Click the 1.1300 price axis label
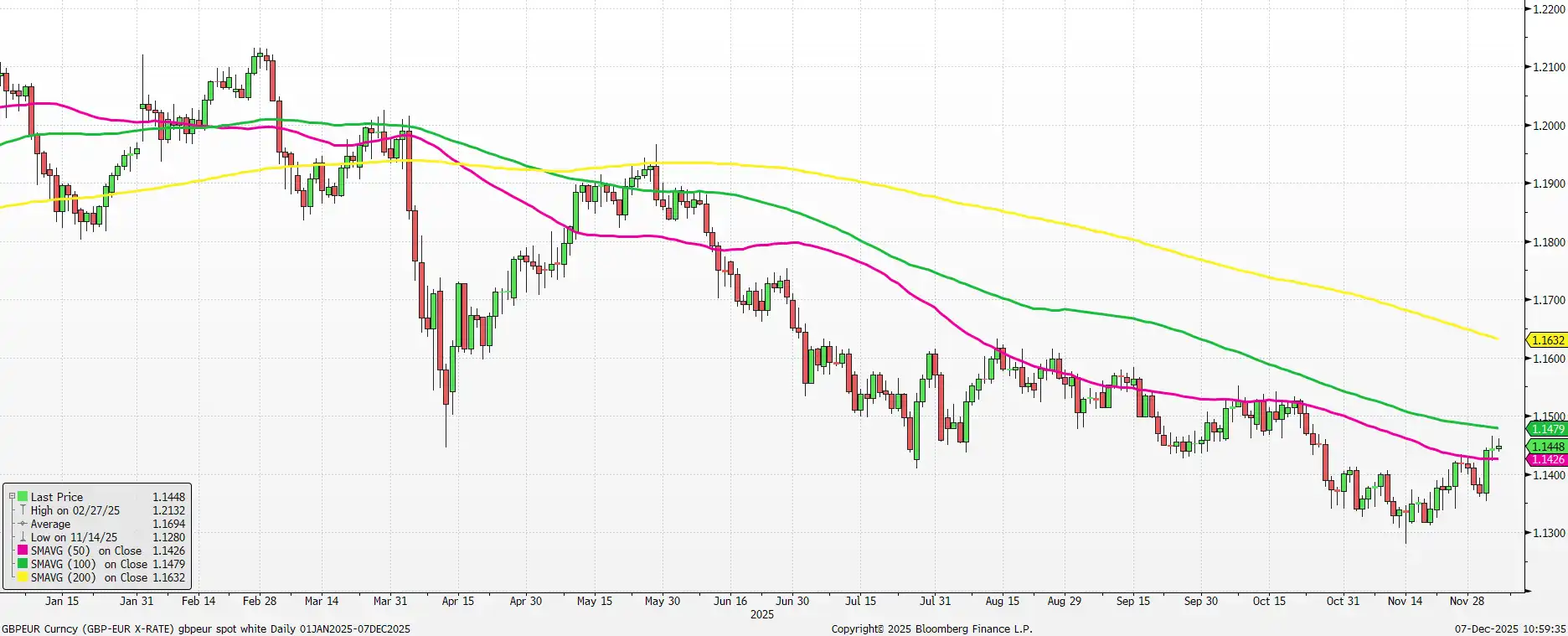 (1549, 533)
